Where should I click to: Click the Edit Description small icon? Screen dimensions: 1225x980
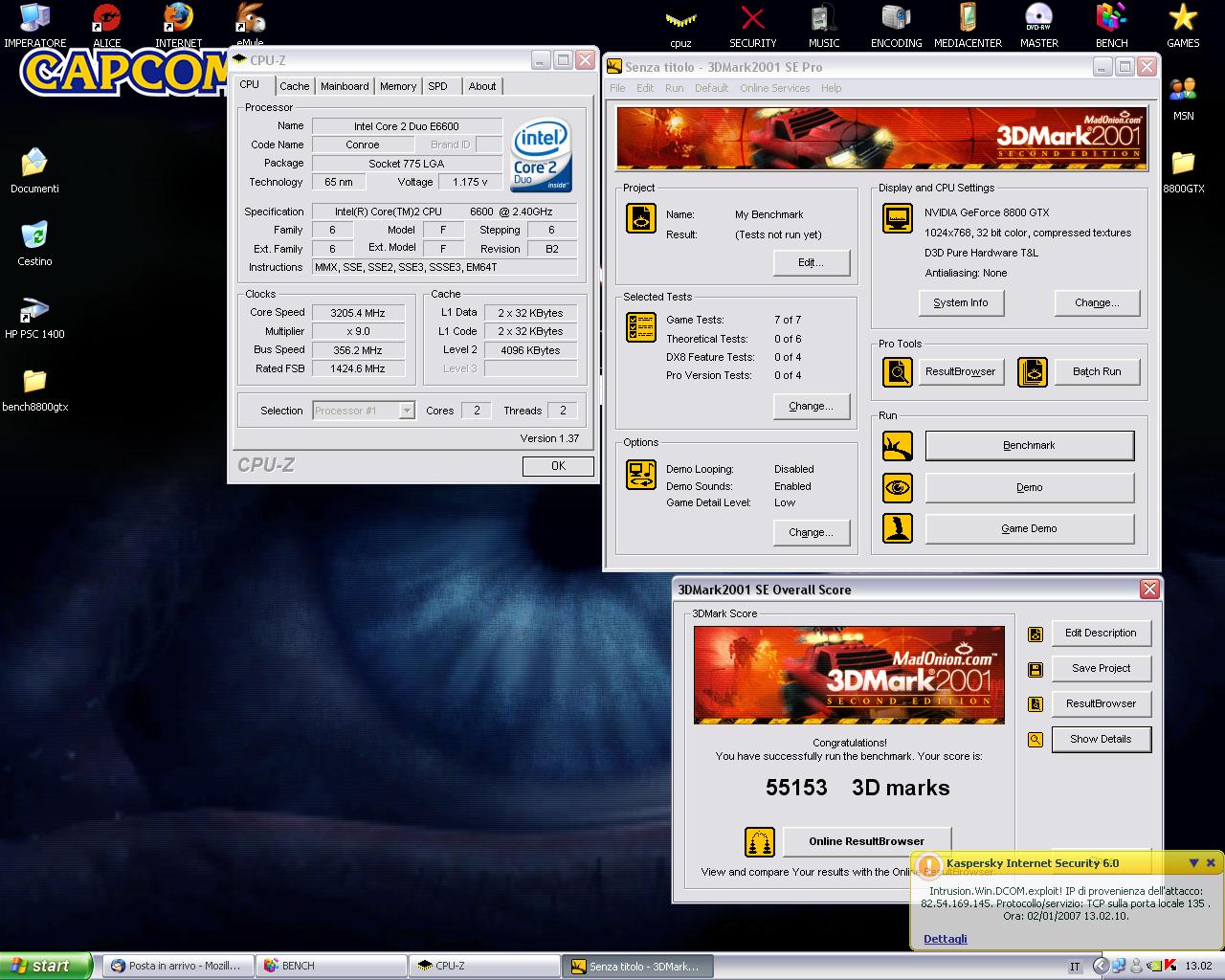[x=1035, y=634]
